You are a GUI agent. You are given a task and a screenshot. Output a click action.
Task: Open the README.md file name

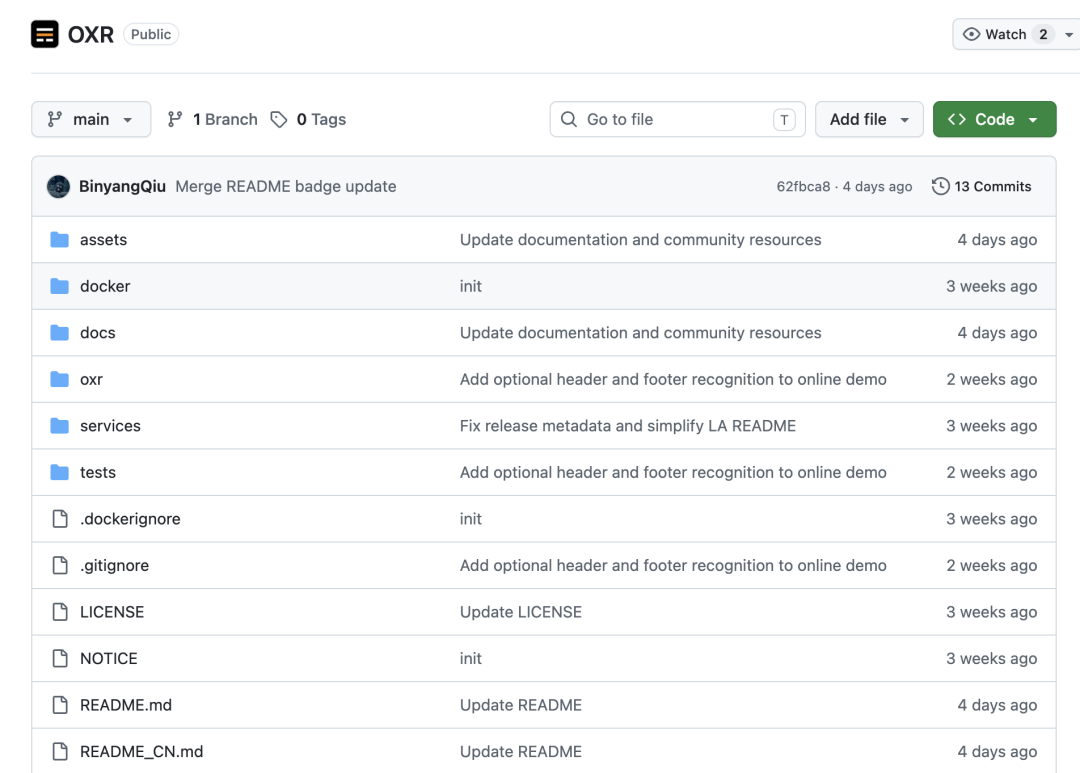click(126, 705)
